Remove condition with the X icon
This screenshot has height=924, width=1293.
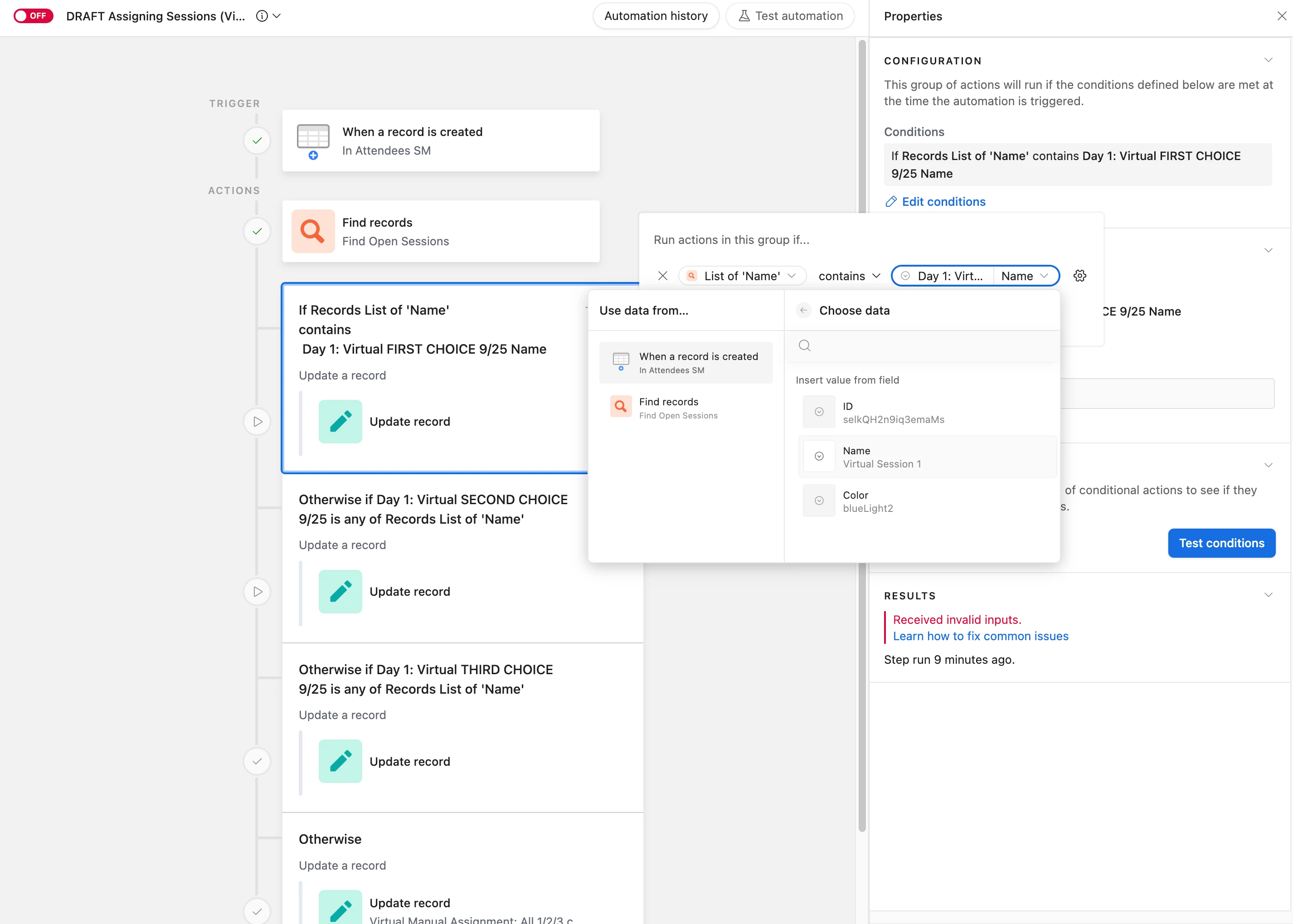point(663,276)
